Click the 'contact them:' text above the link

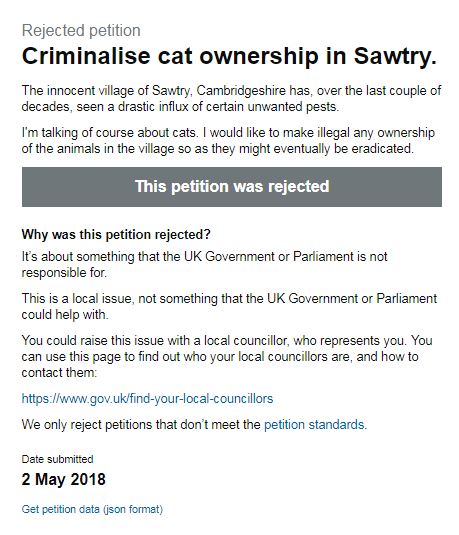click(59, 373)
